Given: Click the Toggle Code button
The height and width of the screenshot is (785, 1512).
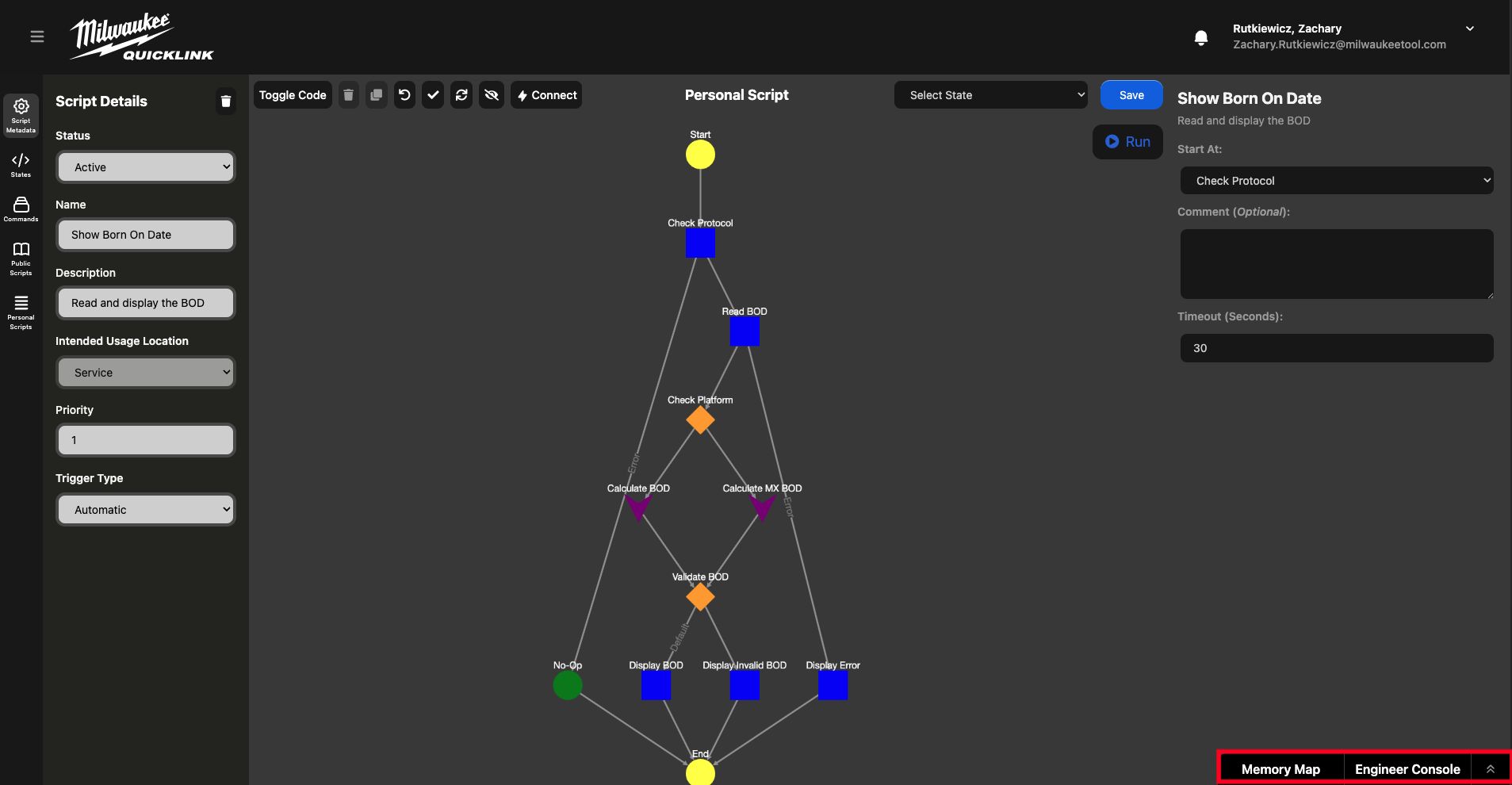Looking at the screenshot, I should [293, 95].
